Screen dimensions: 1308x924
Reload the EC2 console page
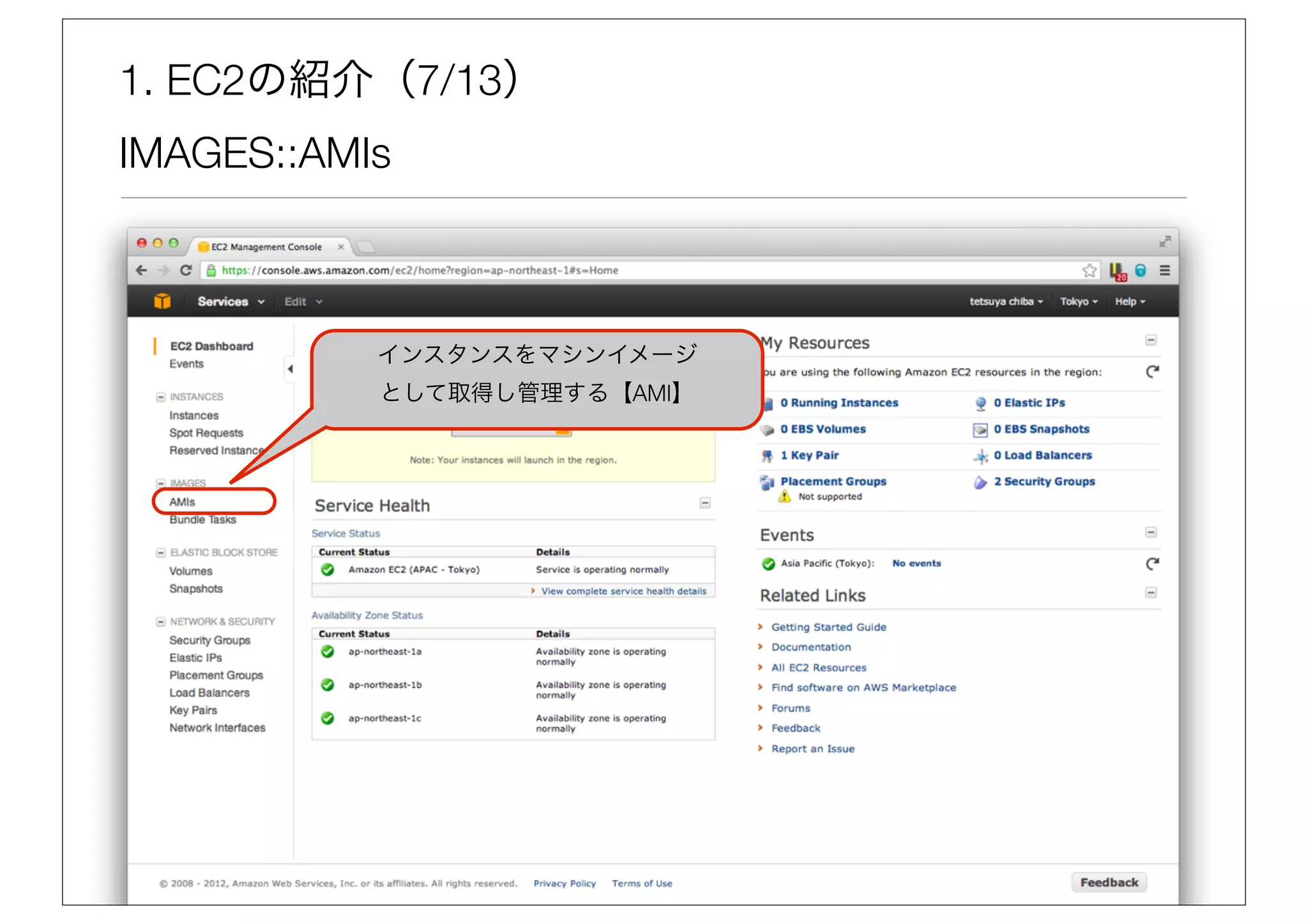click(x=186, y=270)
